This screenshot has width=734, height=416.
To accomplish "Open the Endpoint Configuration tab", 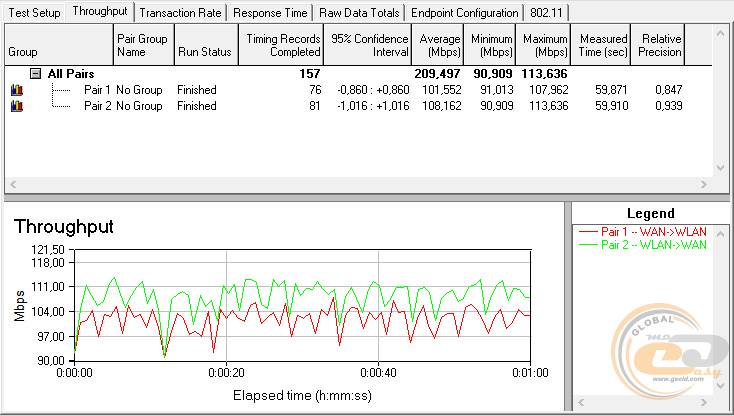I will coord(465,13).
